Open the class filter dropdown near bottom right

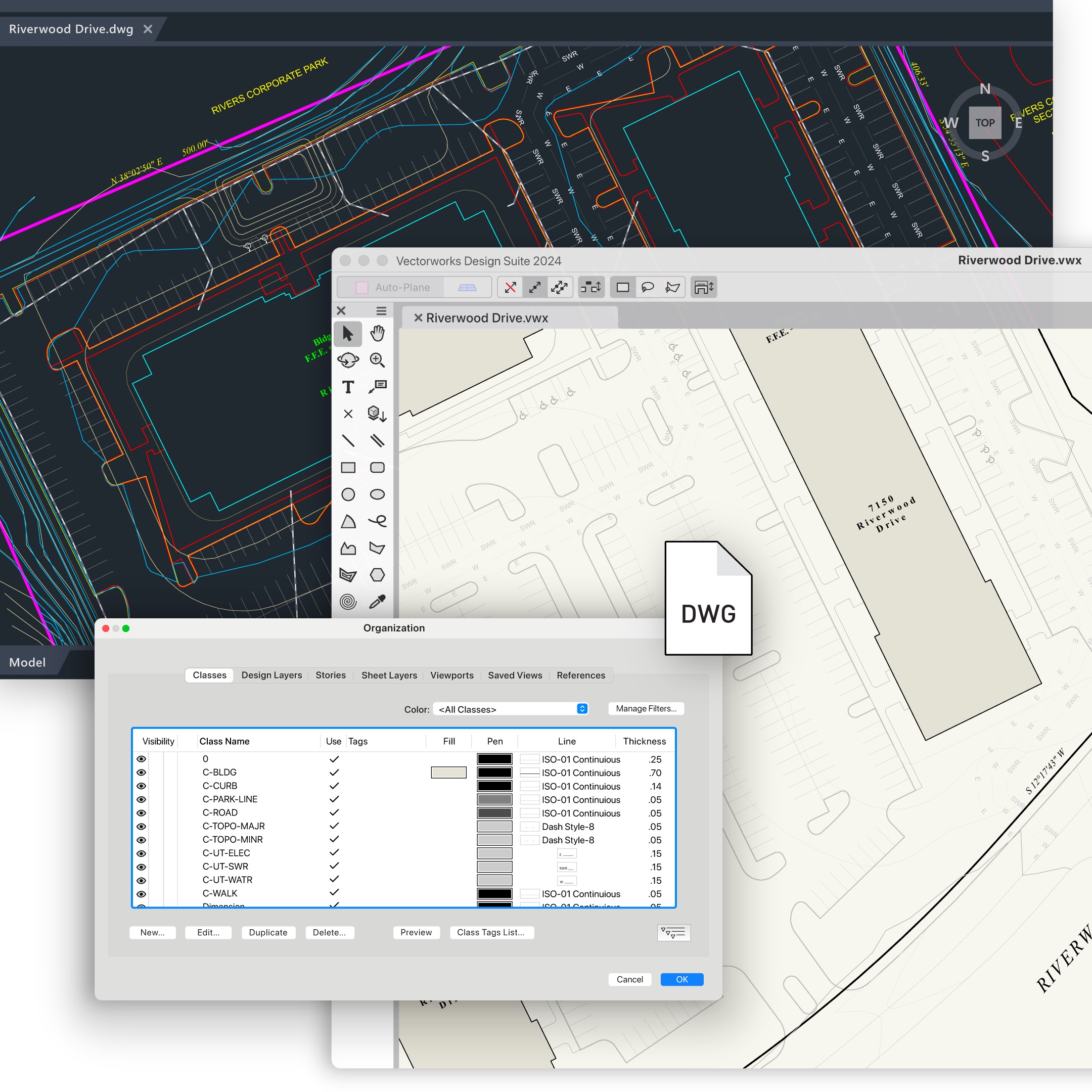click(x=673, y=933)
